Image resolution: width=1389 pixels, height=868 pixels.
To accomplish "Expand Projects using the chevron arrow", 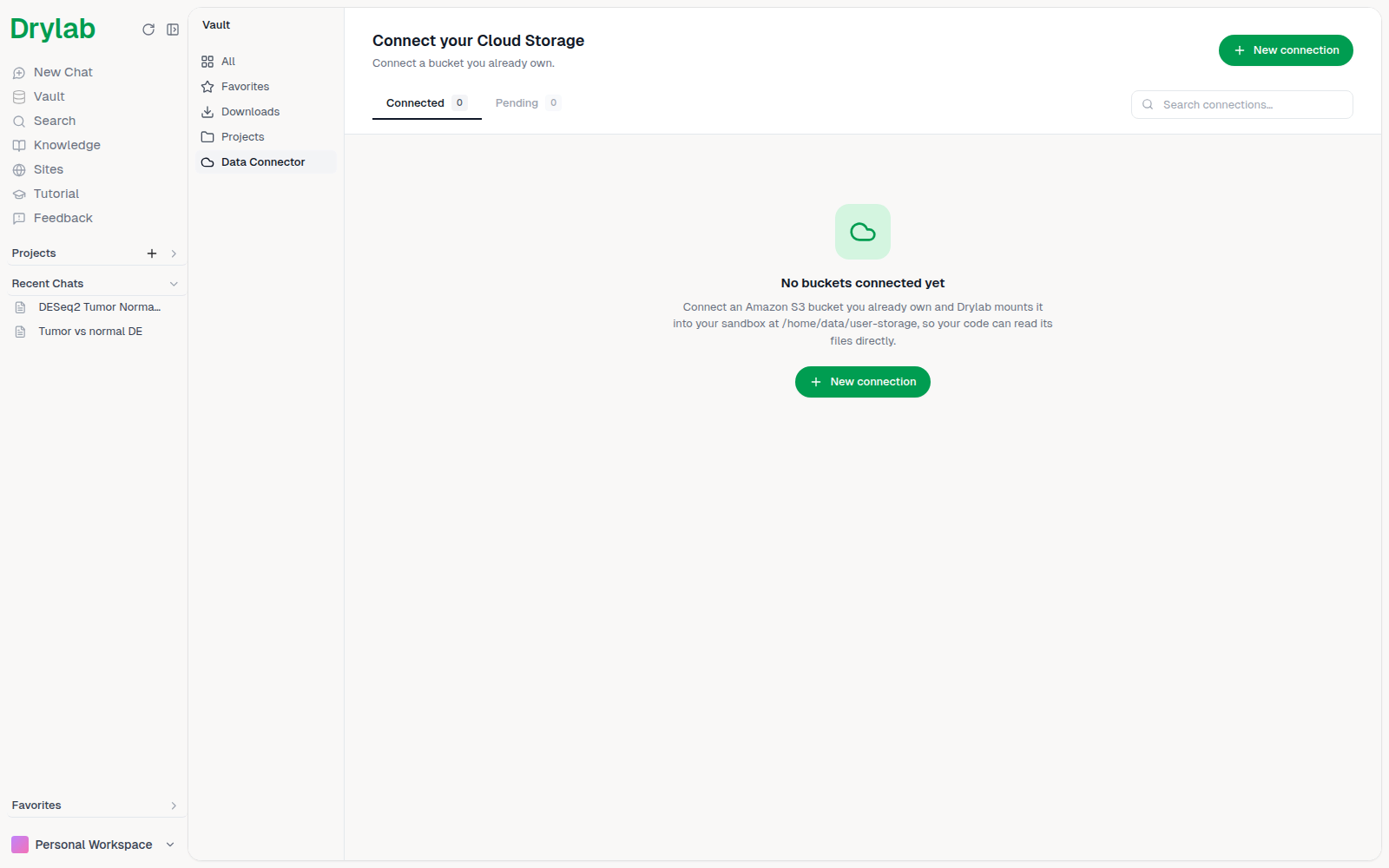I will point(174,253).
